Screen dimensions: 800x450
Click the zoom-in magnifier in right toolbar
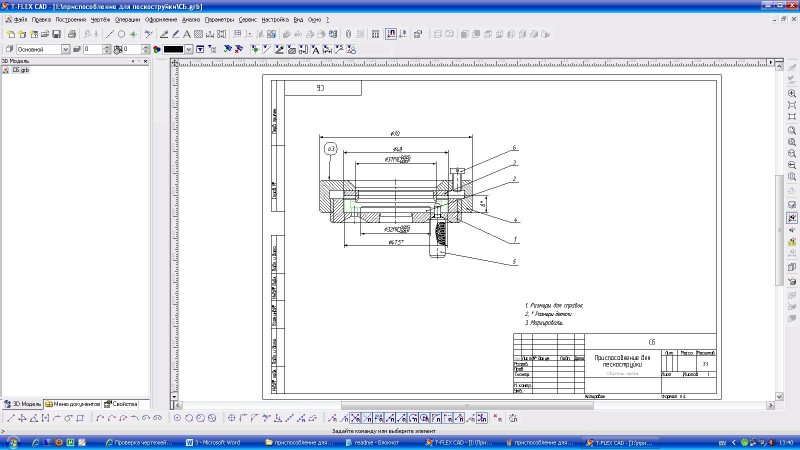tap(792, 94)
